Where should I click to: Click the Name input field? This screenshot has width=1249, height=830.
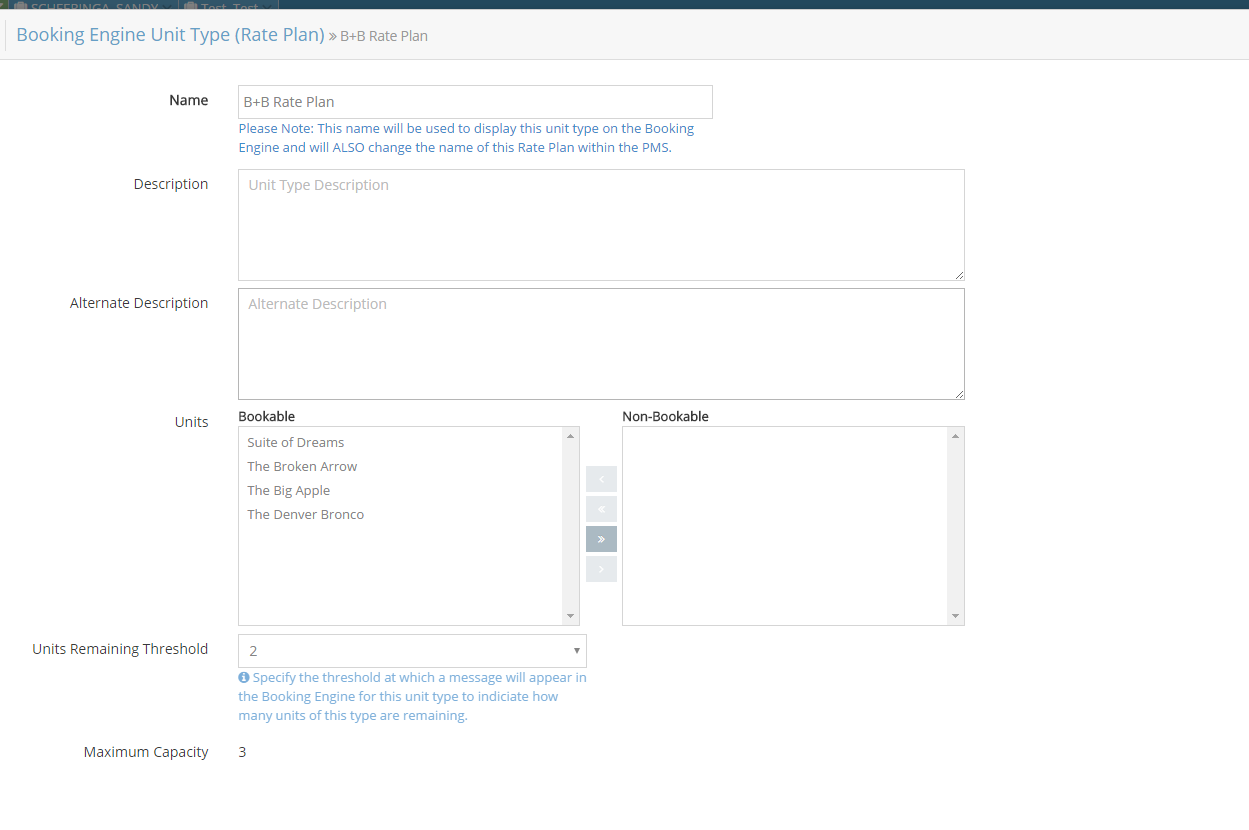475,102
